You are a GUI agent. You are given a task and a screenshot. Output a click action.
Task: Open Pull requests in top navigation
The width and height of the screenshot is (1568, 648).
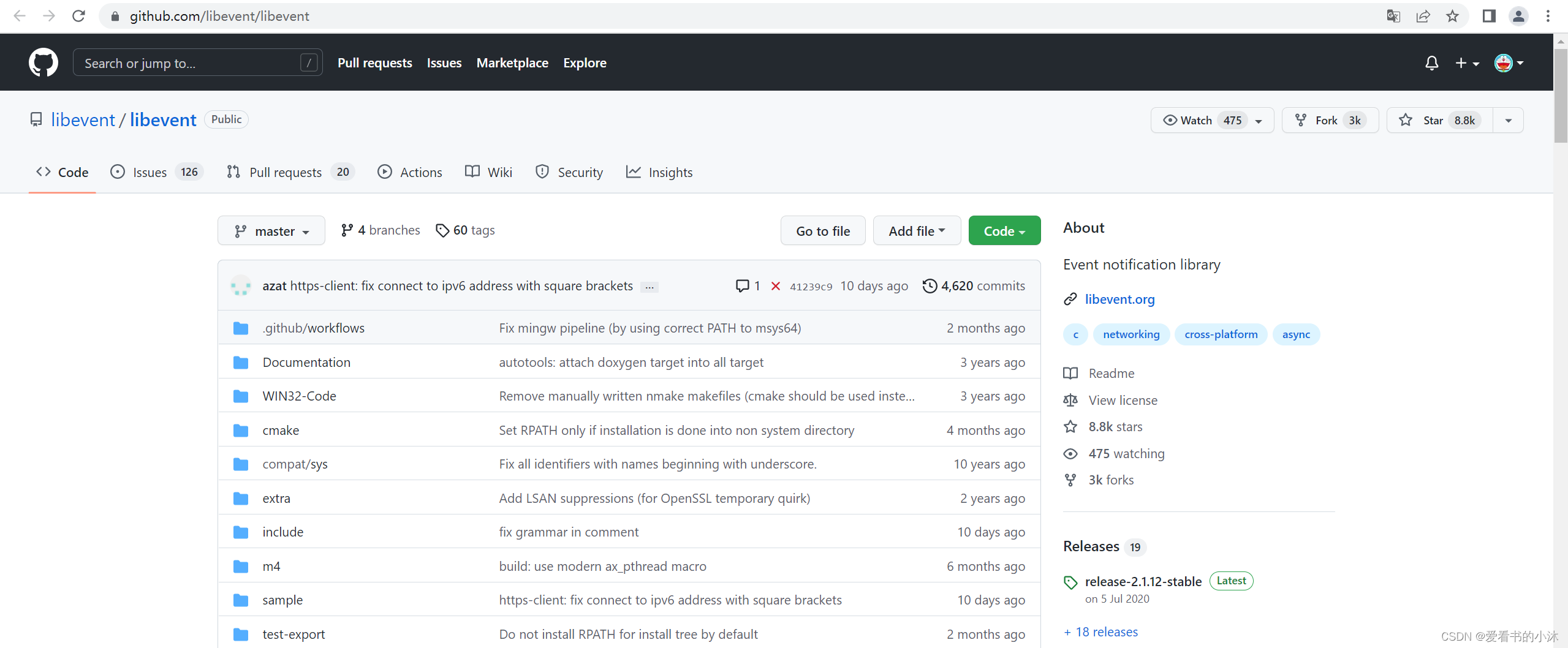tap(374, 63)
